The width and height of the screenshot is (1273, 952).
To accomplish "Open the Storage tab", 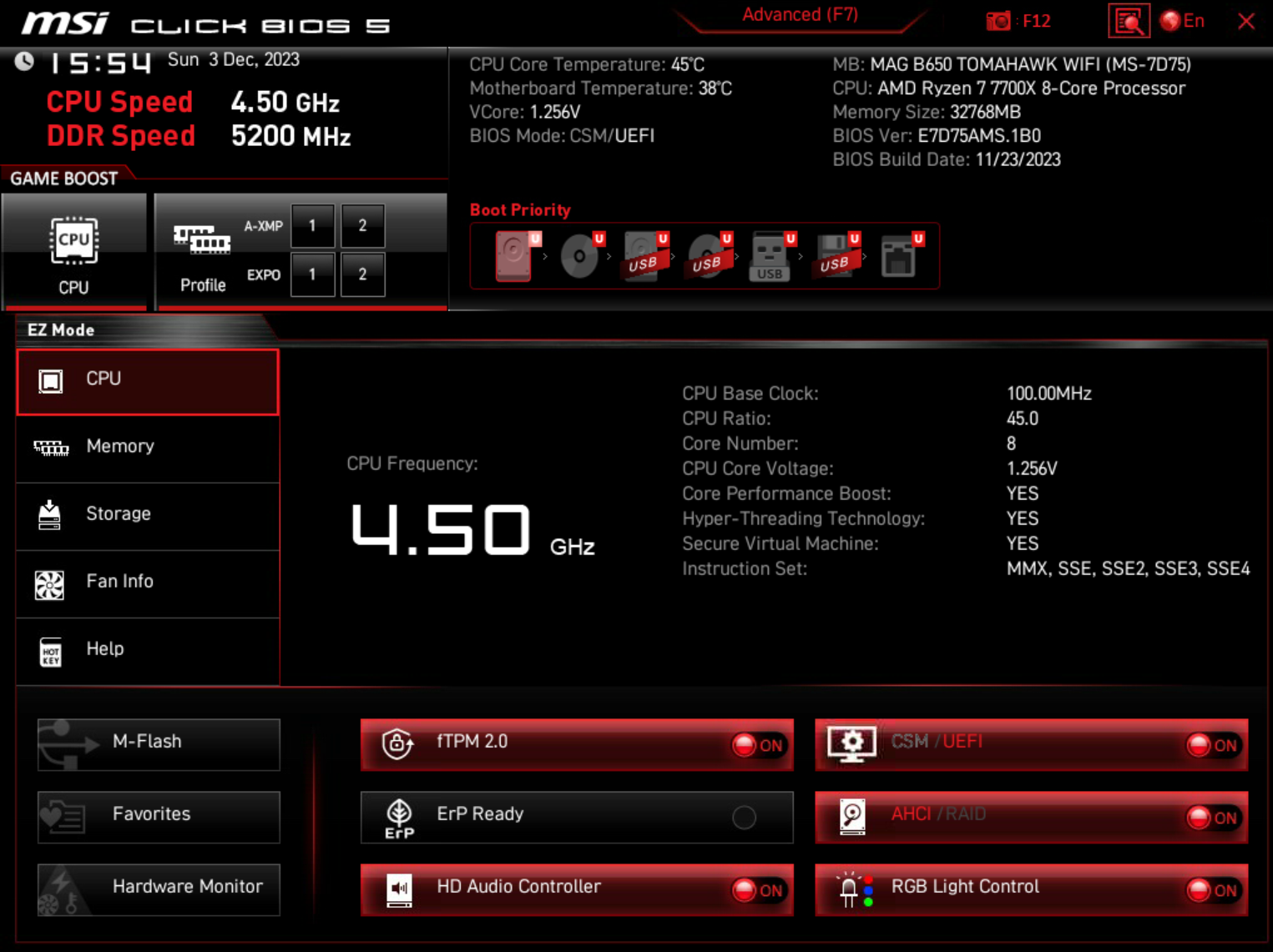I will tap(148, 516).
